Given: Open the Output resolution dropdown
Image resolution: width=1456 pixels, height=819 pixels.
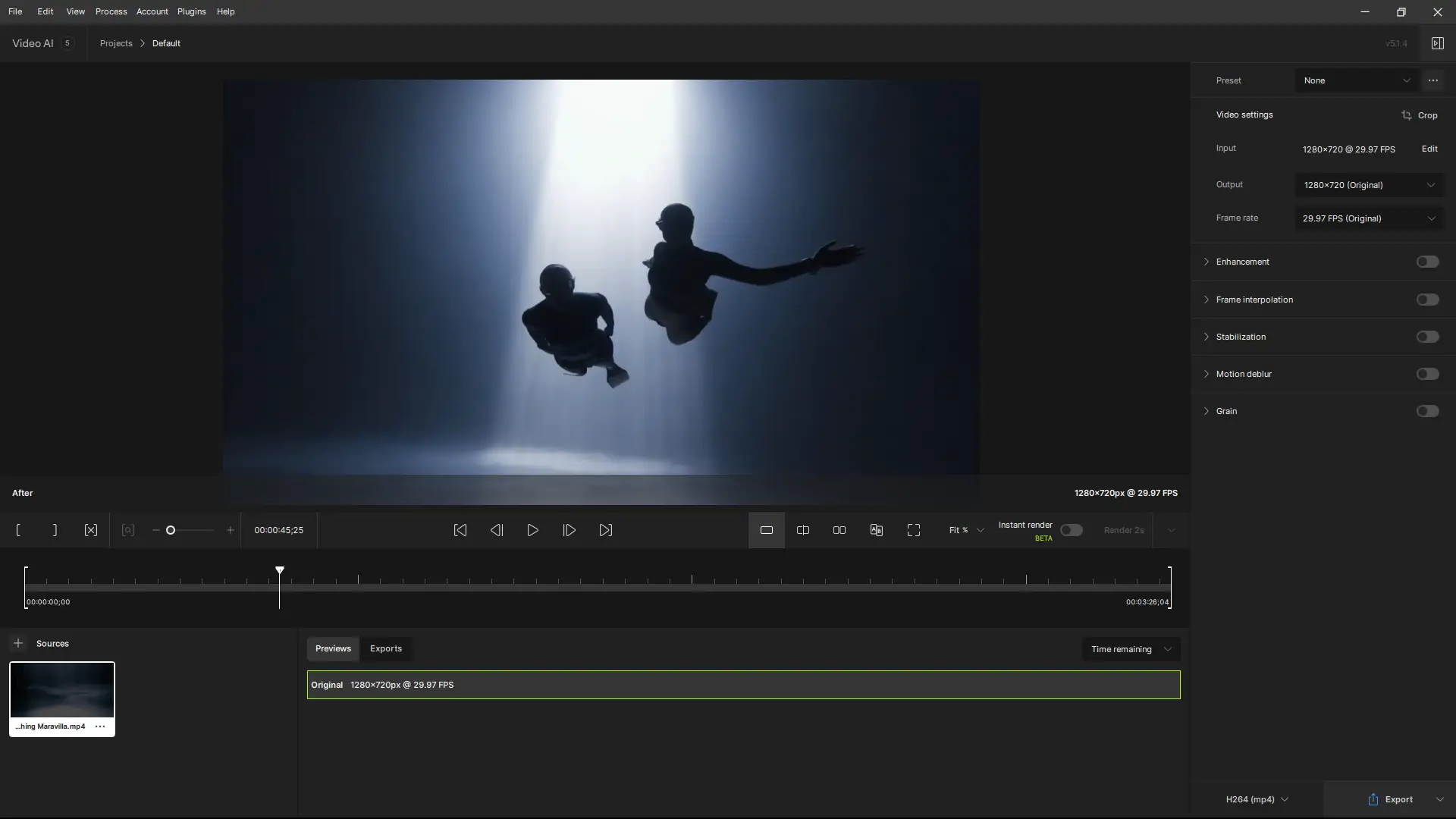Looking at the screenshot, I should [1369, 185].
